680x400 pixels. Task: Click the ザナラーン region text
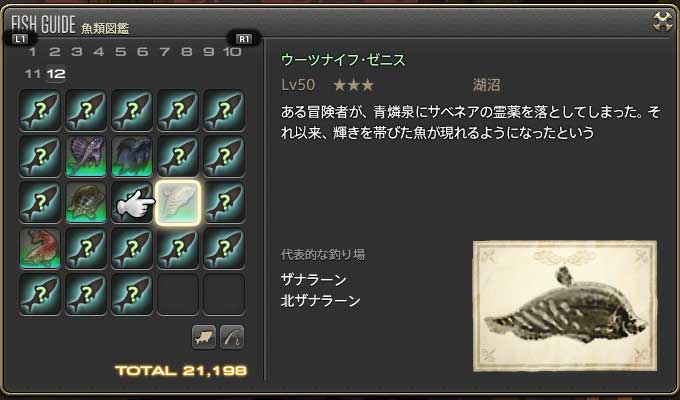[x=314, y=279]
